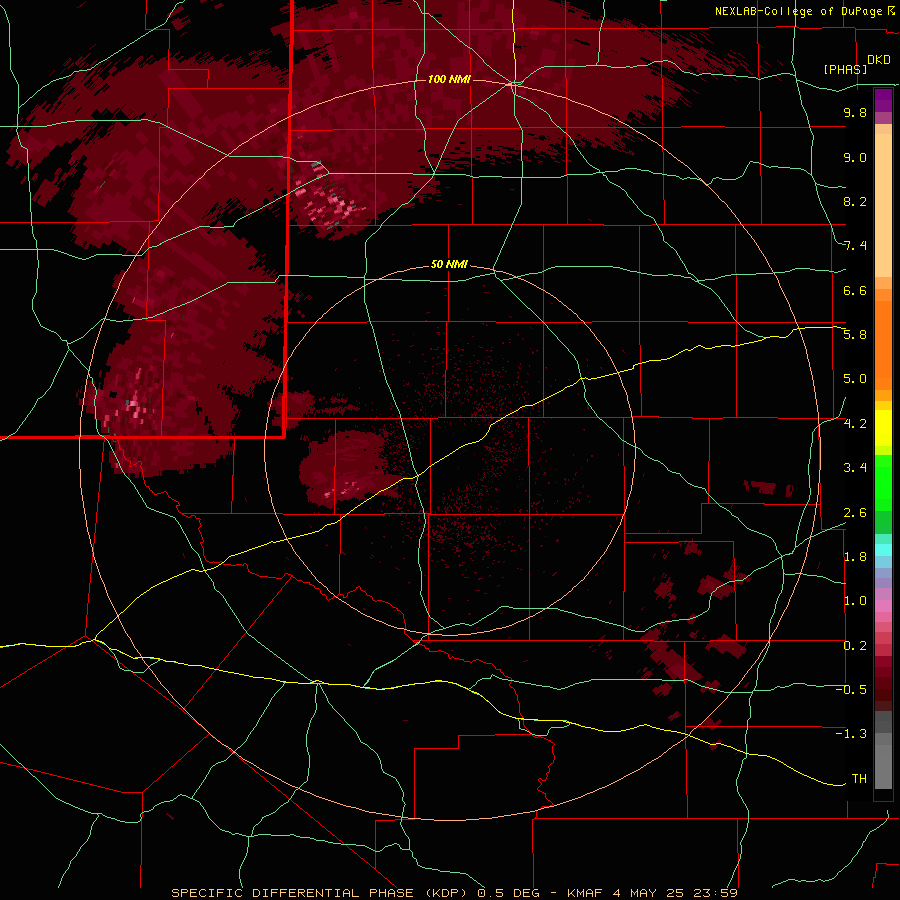Click the bright green segment of color bar
Image resolution: width=900 pixels, height=900 pixels.
click(x=883, y=484)
